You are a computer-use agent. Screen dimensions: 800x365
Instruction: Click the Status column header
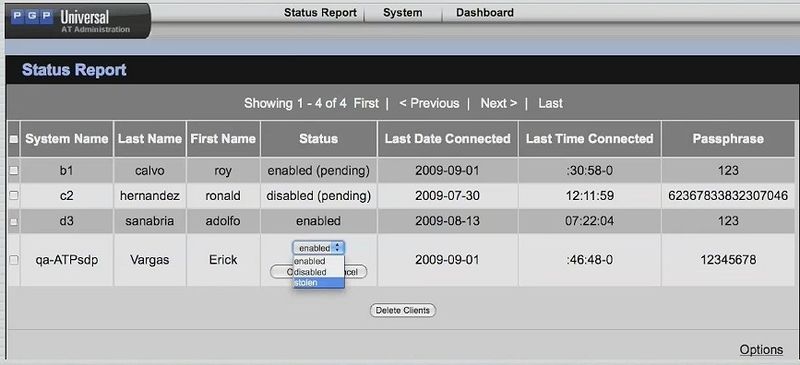point(318,139)
